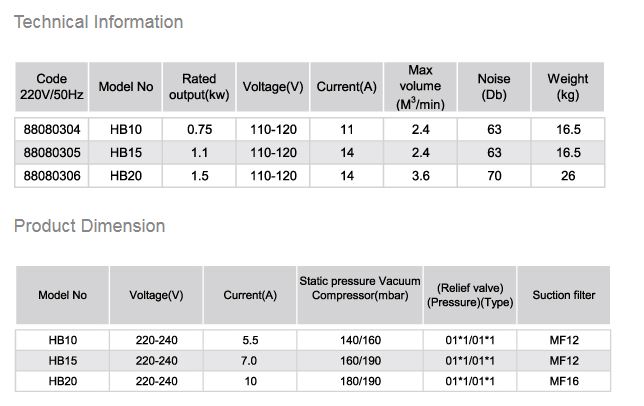This screenshot has height=406, width=644.
Task: Click the Technical Information heading
Action: pyautogui.click(x=99, y=22)
